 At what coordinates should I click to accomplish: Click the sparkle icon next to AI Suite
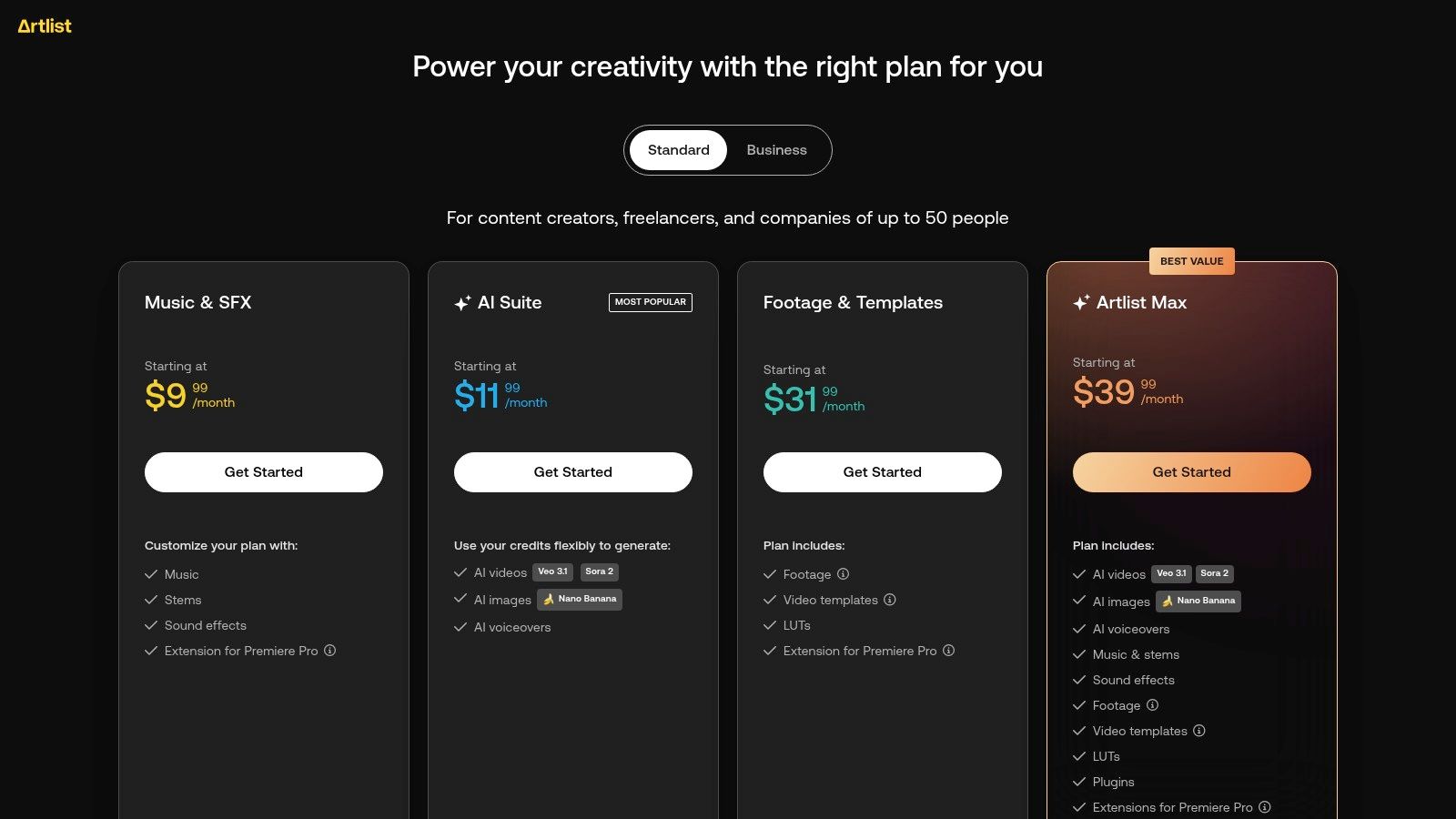462,303
